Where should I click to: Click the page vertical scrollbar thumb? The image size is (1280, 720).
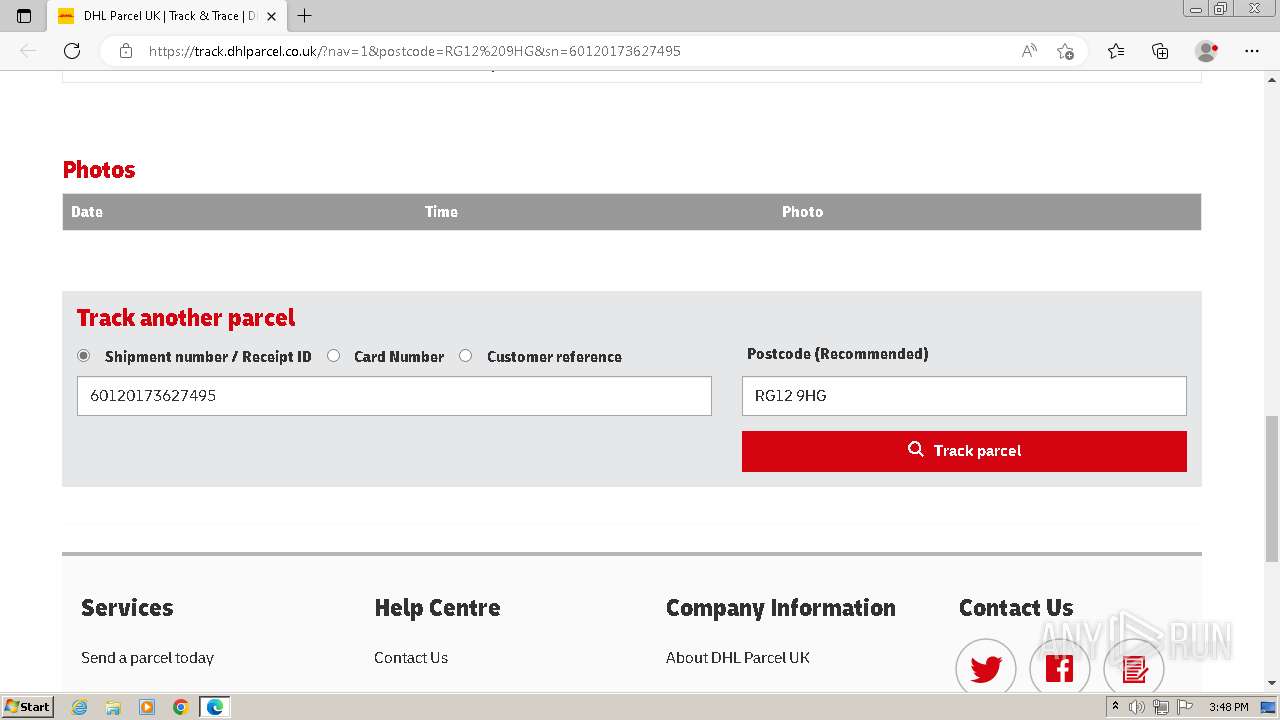pos(1272,489)
